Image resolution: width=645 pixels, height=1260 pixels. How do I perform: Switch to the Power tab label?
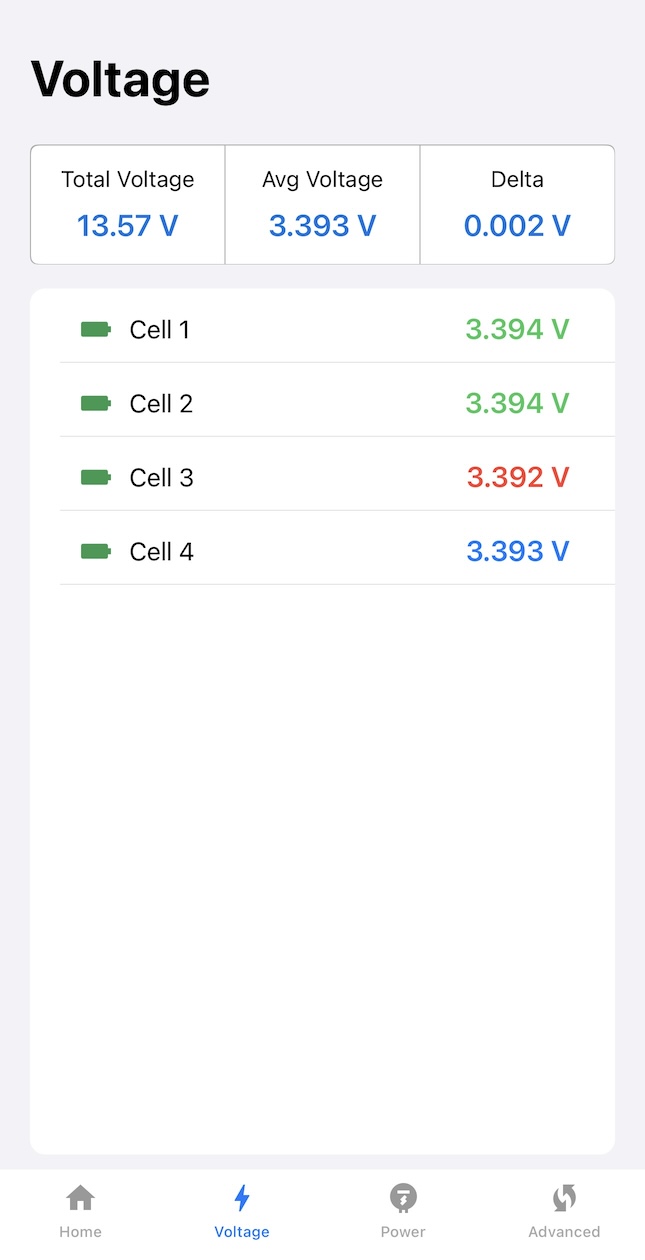(403, 1232)
